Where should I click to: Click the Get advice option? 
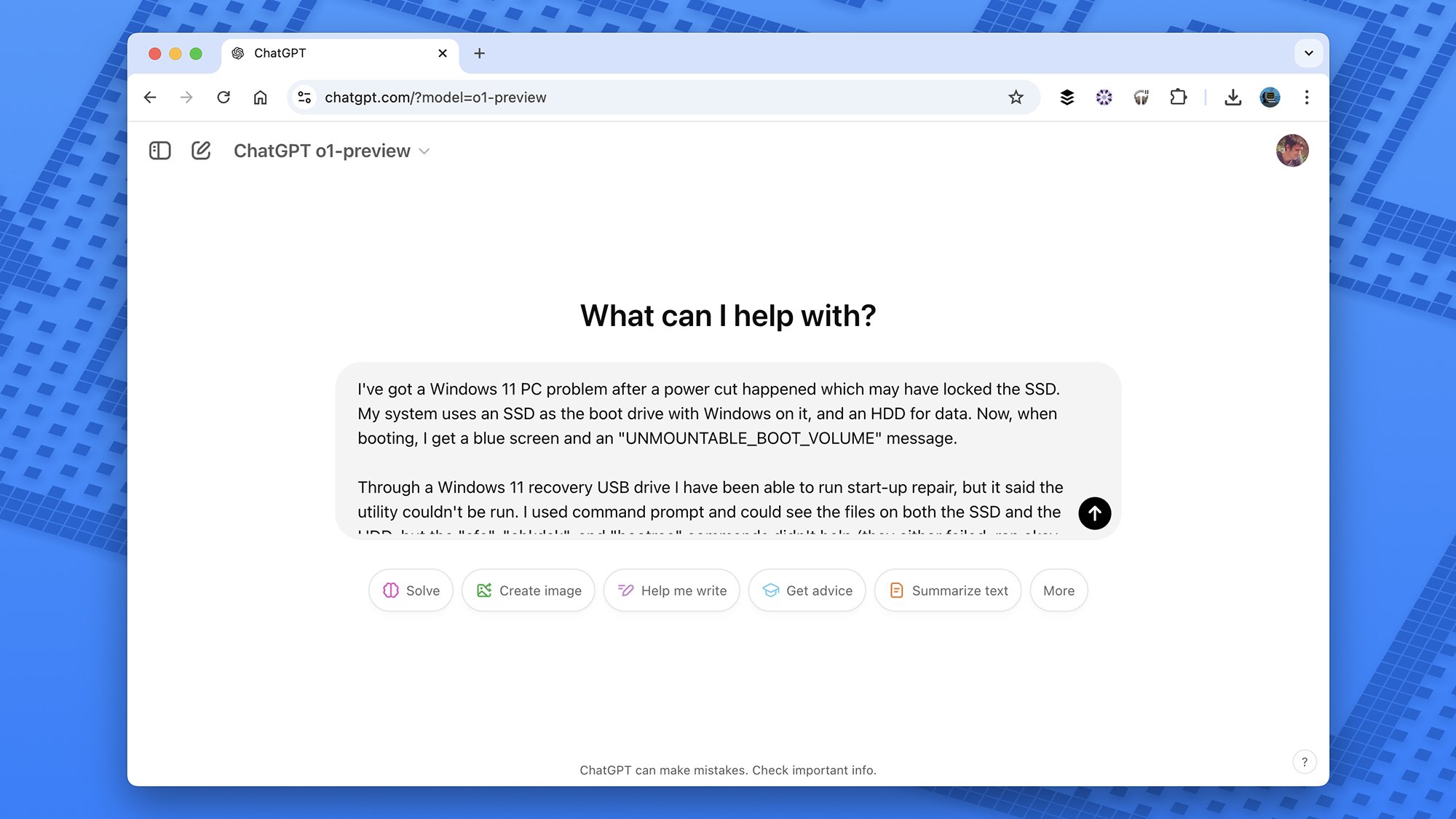click(x=807, y=590)
